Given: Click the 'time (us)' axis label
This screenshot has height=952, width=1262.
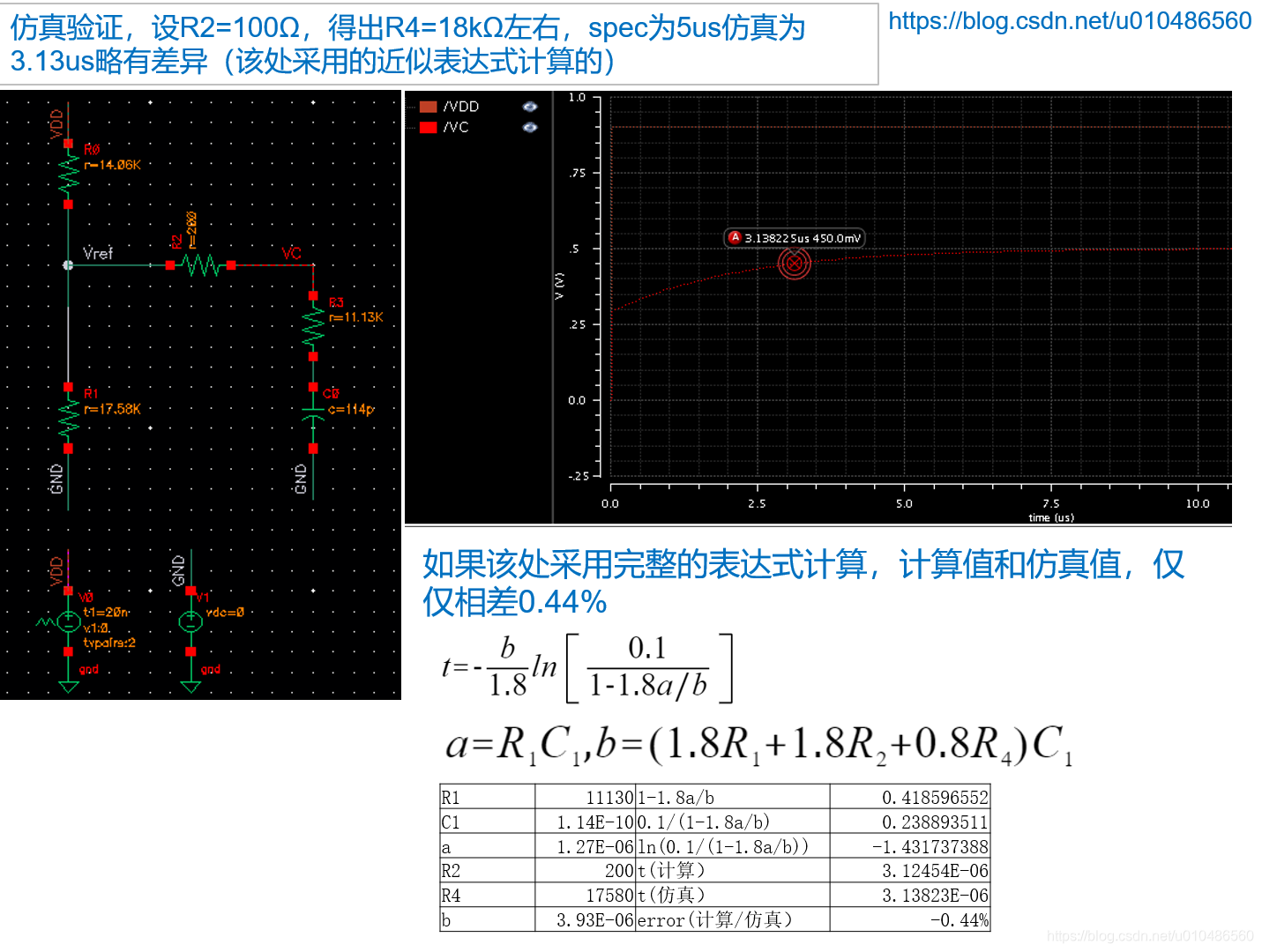Looking at the screenshot, I should click(x=1051, y=517).
